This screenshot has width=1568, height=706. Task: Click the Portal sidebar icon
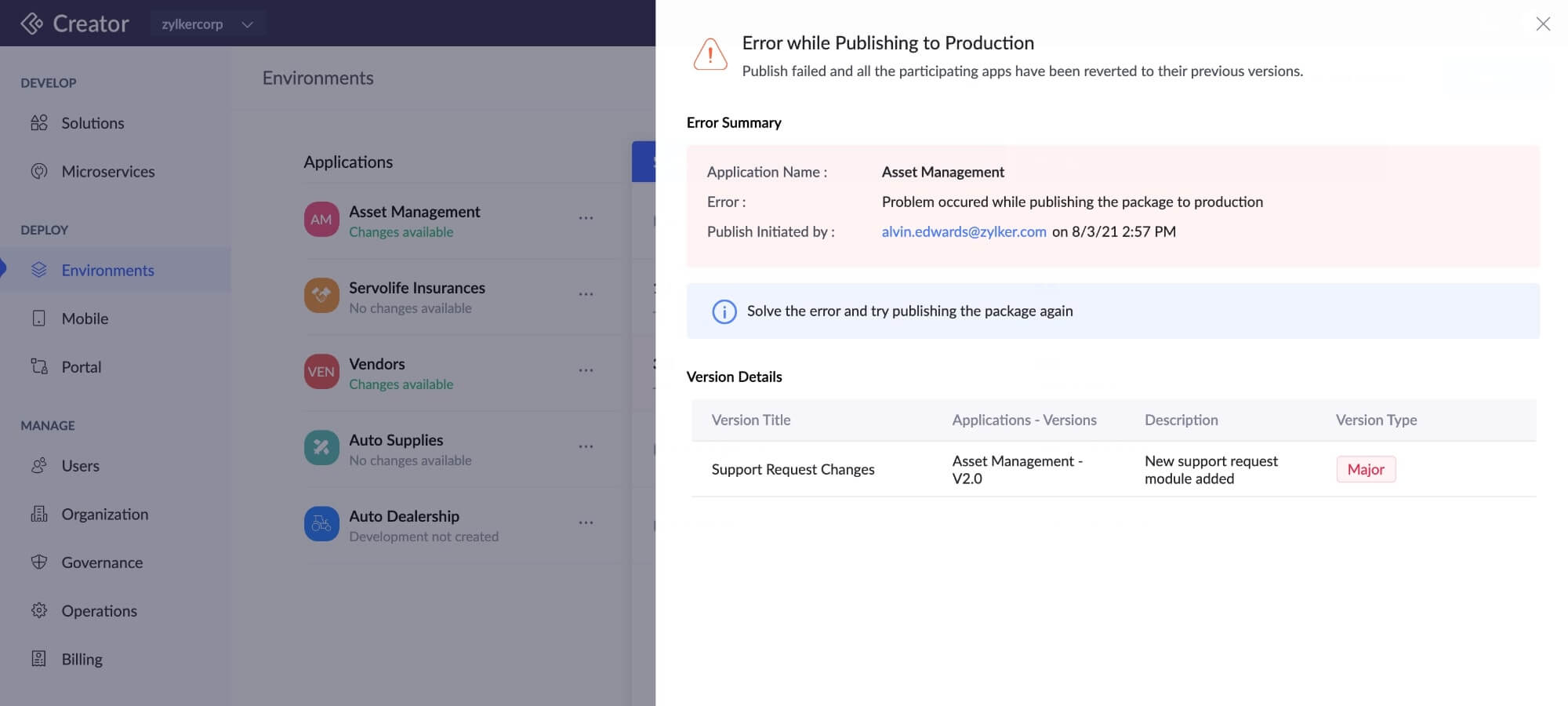pyautogui.click(x=39, y=366)
